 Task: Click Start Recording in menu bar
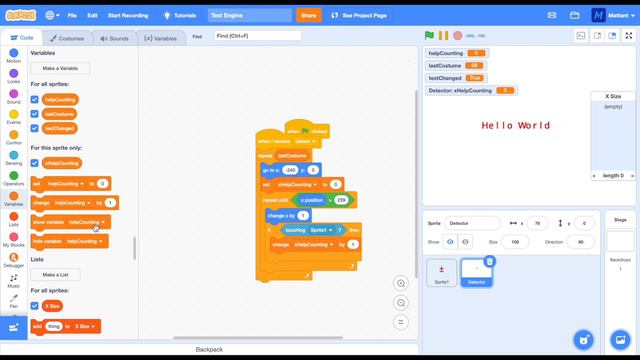pos(128,15)
